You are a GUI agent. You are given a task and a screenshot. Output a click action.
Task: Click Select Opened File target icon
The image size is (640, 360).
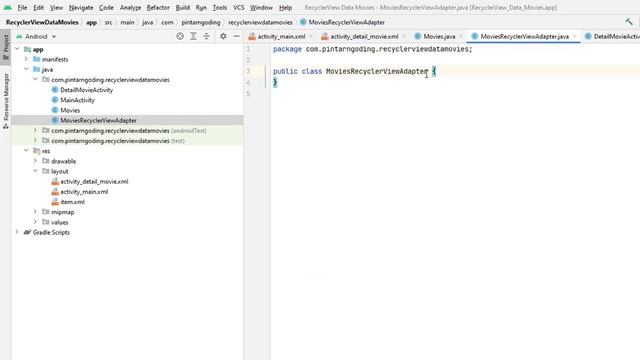pyautogui.click(x=180, y=36)
